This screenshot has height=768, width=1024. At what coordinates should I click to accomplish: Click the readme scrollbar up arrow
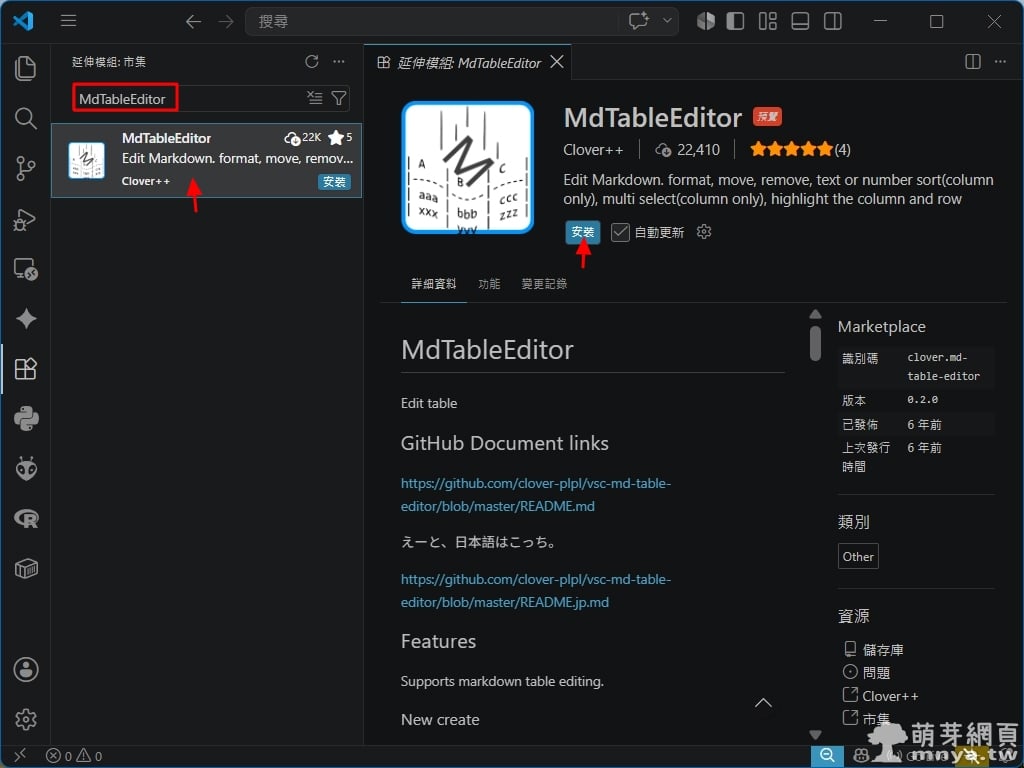(x=815, y=314)
